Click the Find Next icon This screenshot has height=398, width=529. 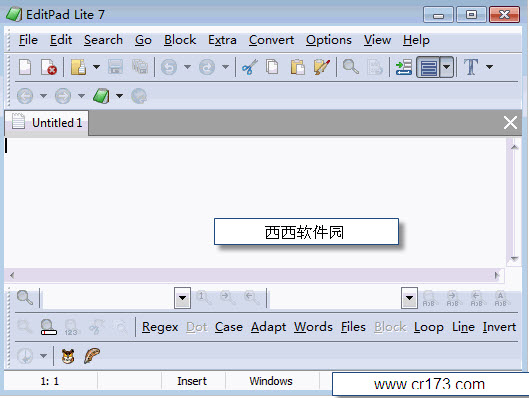pyautogui.click(x=228, y=298)
